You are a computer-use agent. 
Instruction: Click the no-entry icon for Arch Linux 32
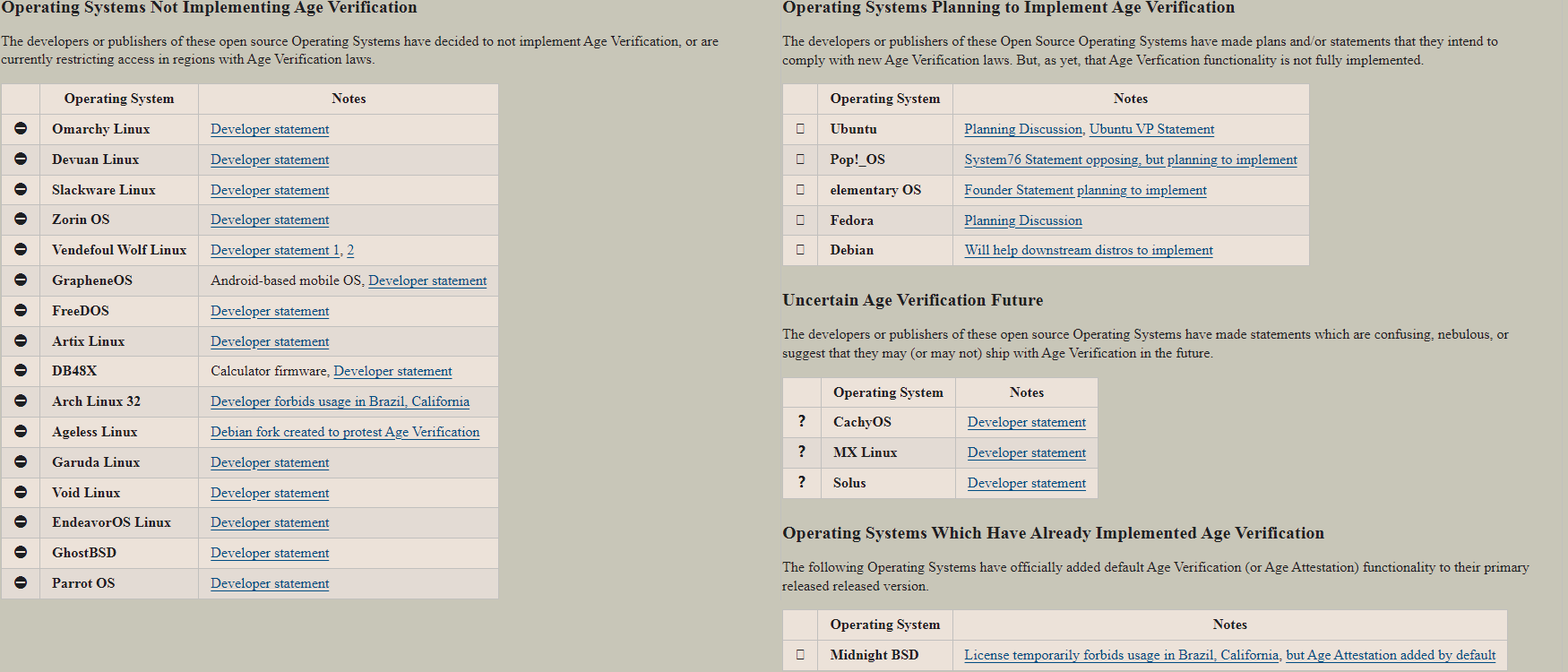tap(21, 401)
